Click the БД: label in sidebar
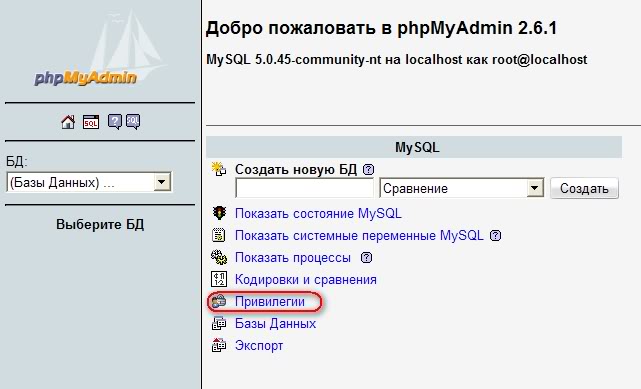 click(x=16, y=161)
